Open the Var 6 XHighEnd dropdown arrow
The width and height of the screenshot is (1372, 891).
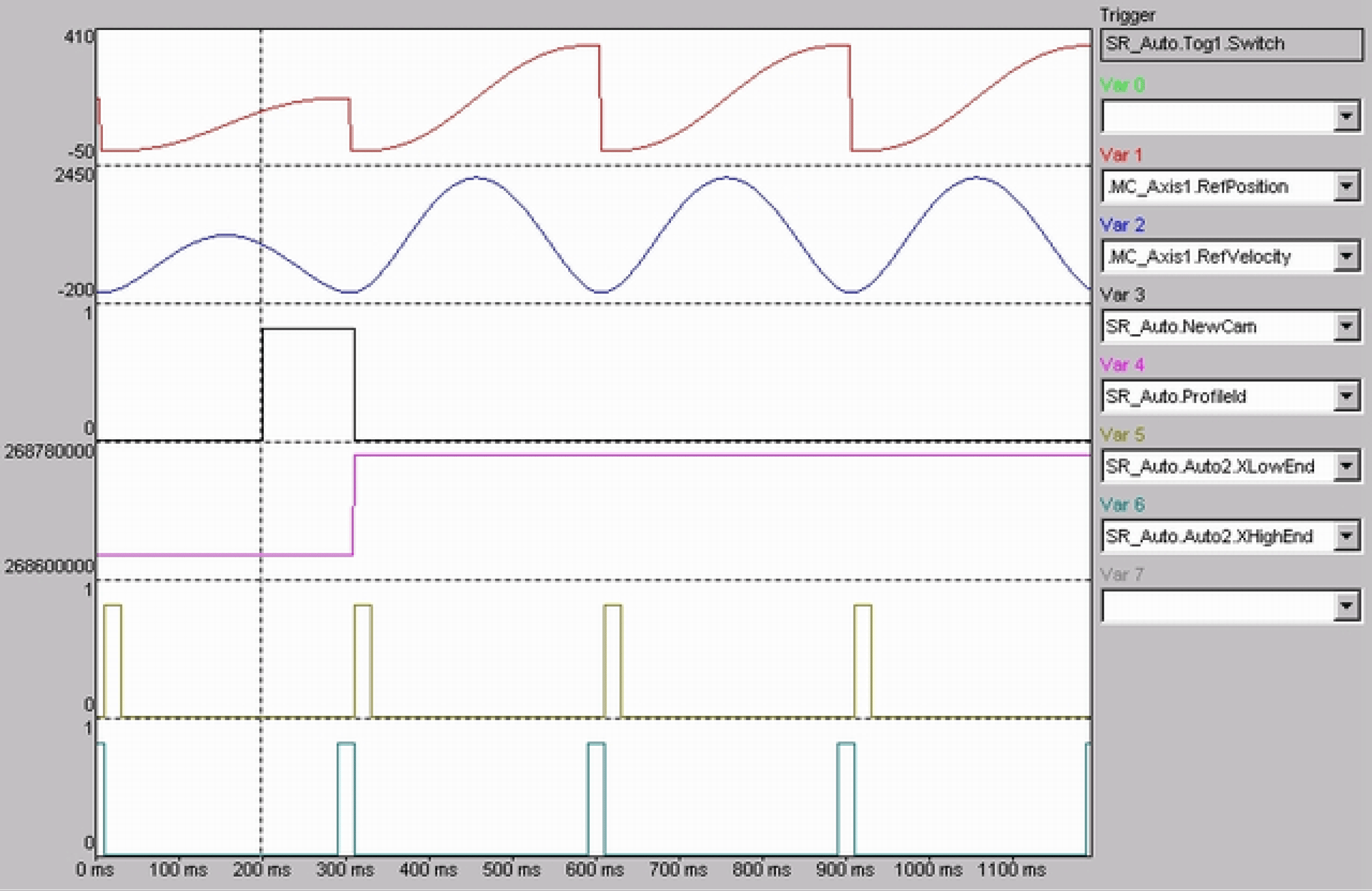point(1346,536)
